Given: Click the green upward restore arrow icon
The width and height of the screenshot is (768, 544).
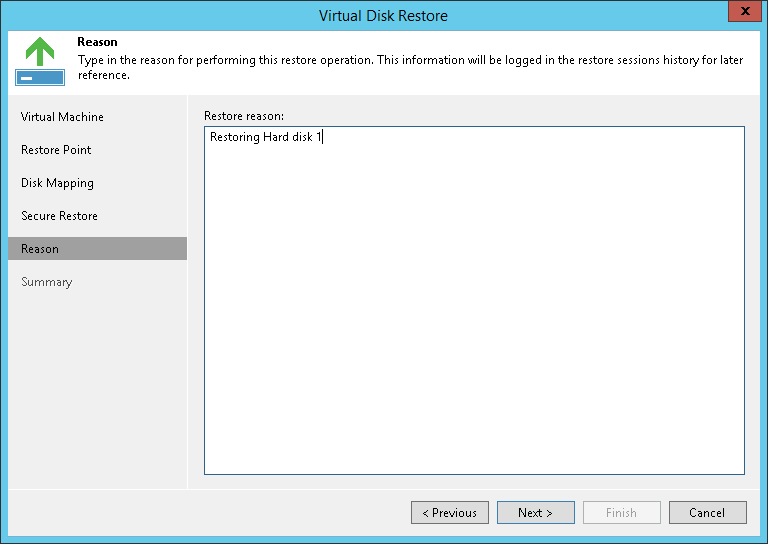Looking at the screenshot, I should 40,51.
